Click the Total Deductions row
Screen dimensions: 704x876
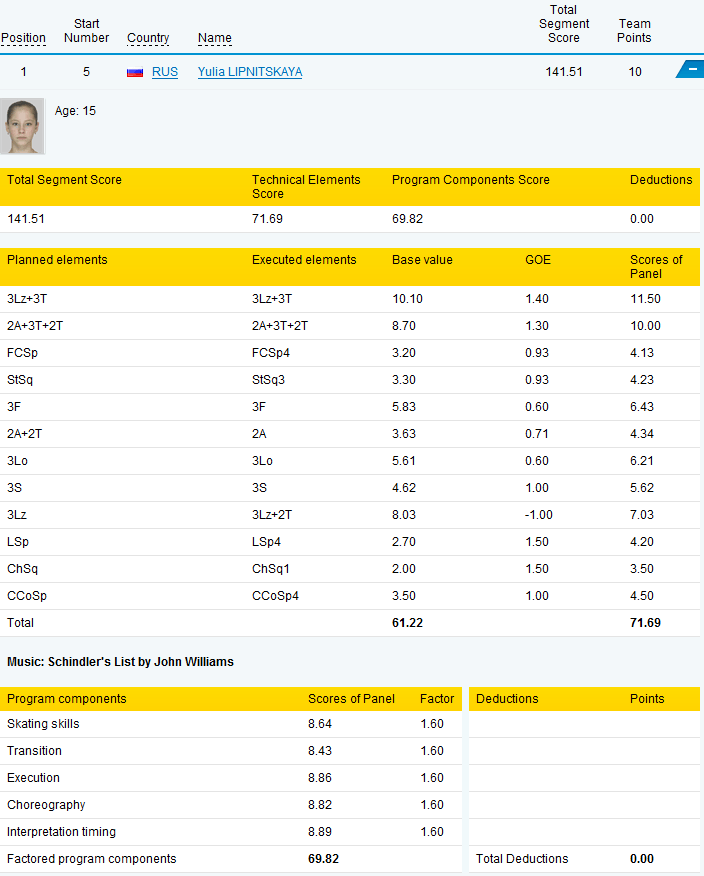pos(584,859)
